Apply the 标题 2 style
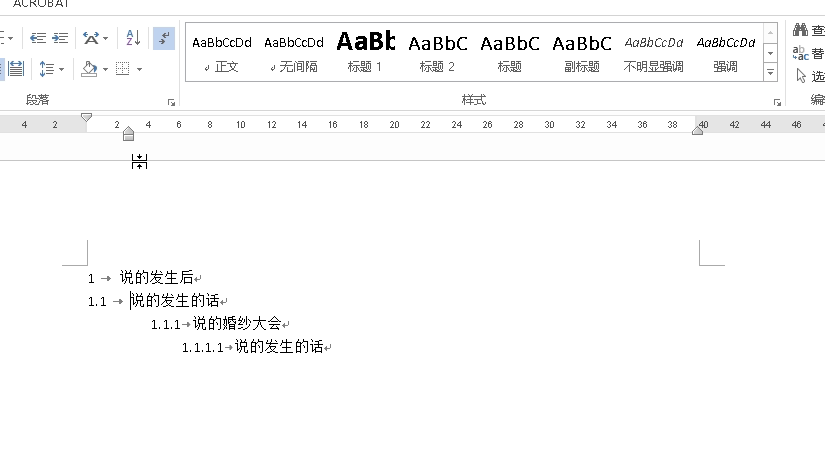The height and width of the screenshot is (470, 825). pos(437,53)
